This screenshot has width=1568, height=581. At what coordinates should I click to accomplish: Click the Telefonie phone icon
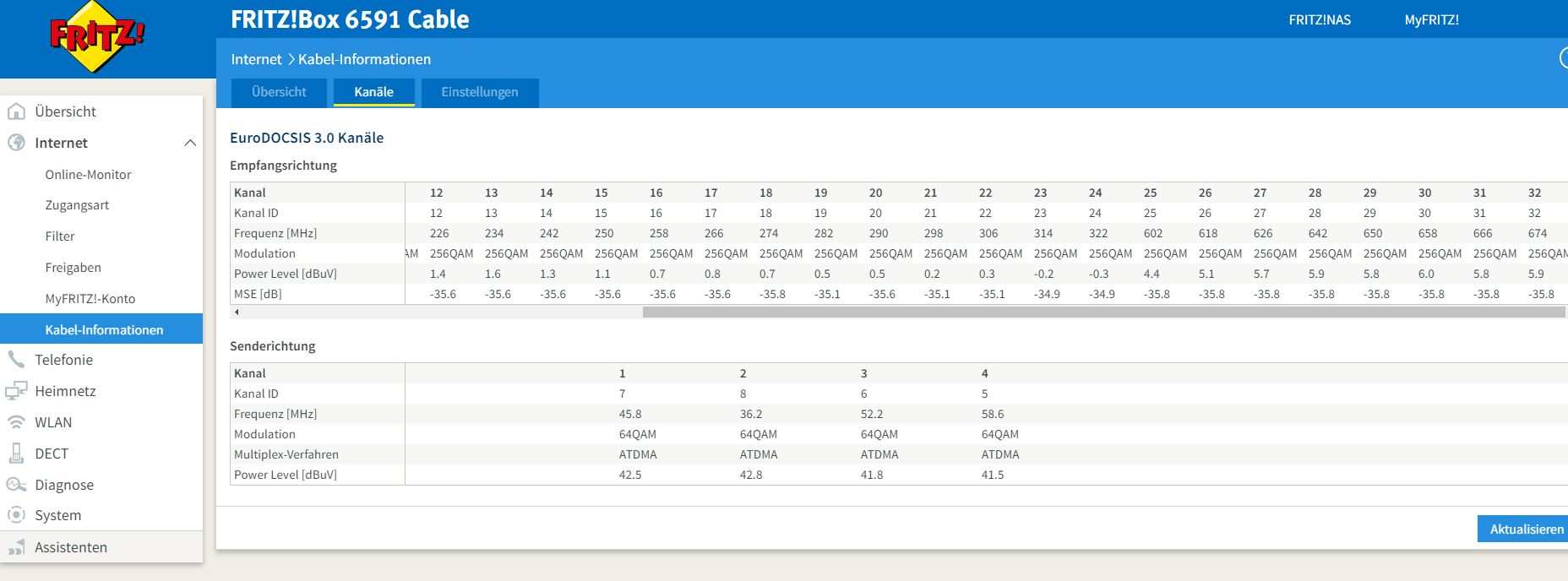point(16,360)
